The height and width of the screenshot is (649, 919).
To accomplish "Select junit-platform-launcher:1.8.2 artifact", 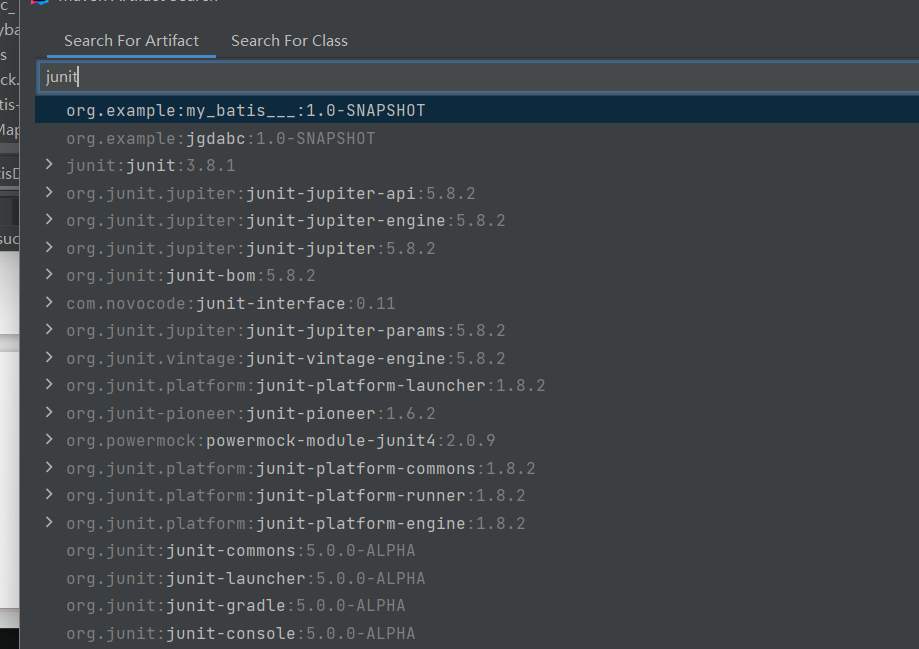I will 305,386.
